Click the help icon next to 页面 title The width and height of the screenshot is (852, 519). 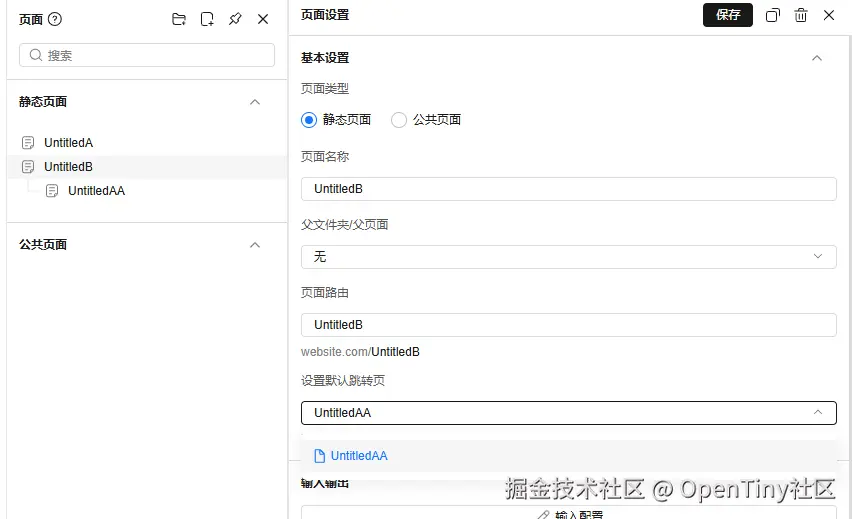point(55,20)
